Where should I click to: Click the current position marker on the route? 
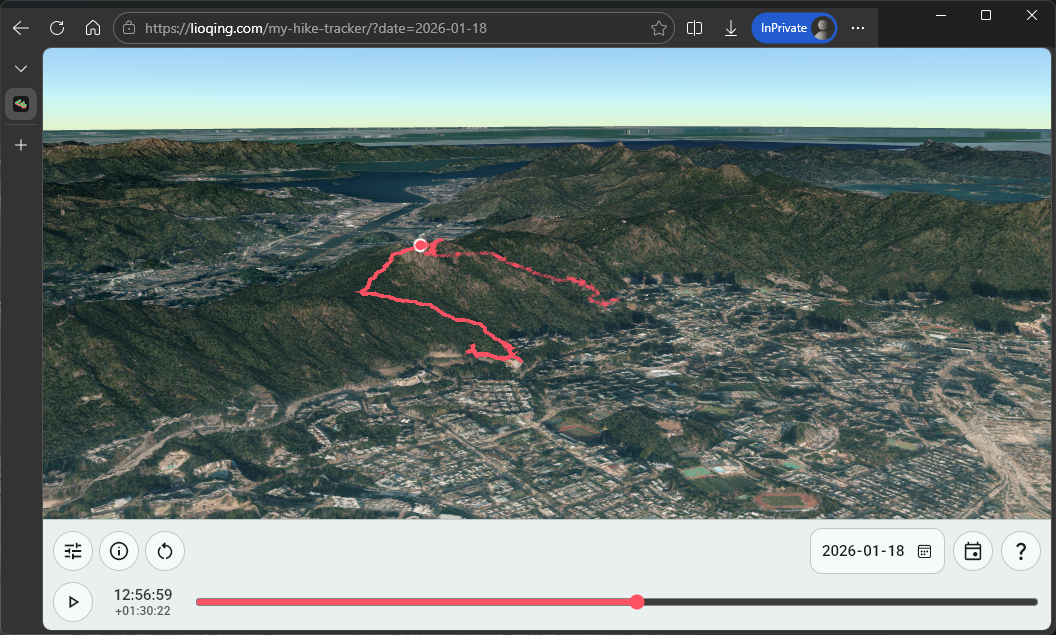pyautogui.click(x=420, y=244)
